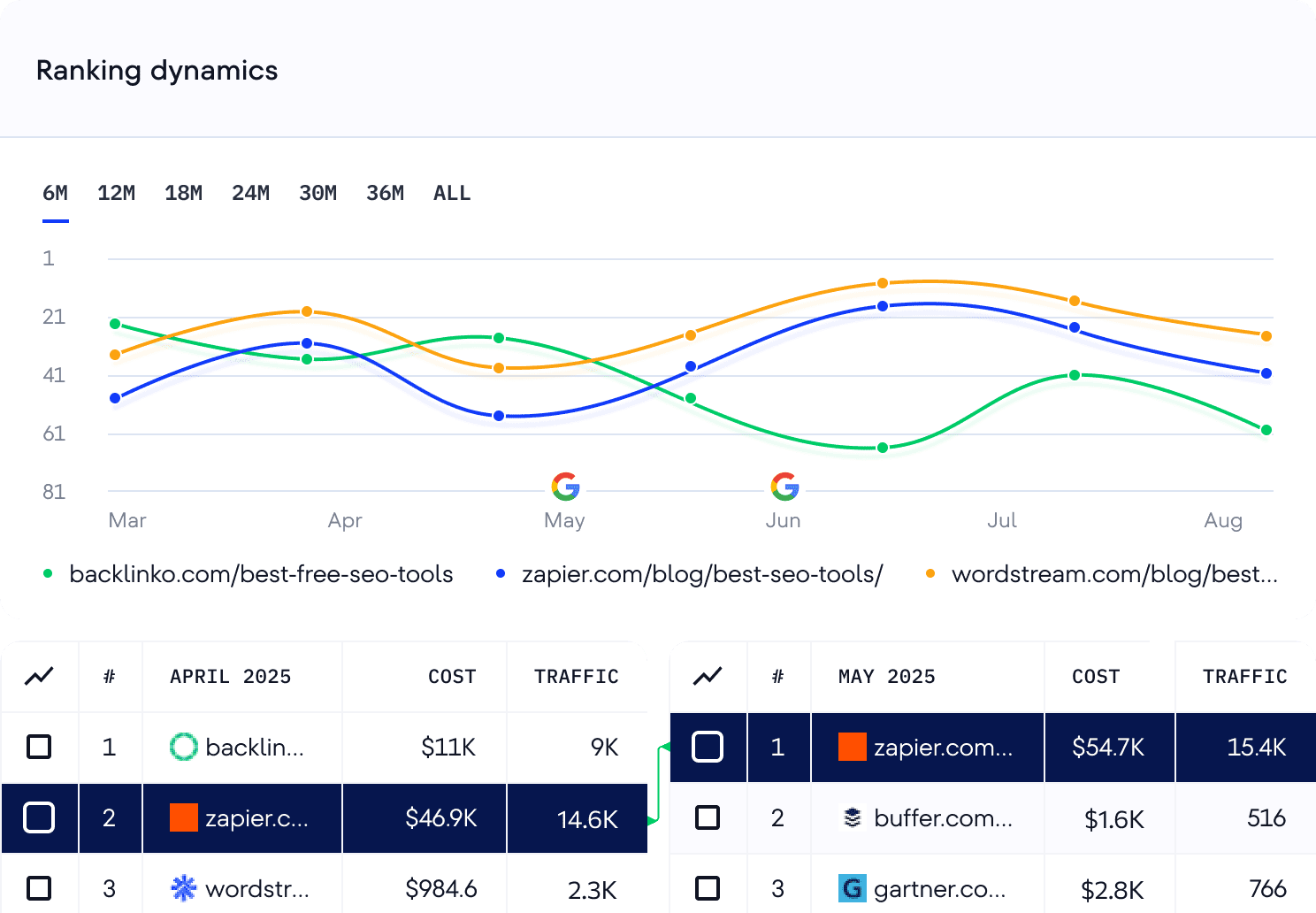
Task: Click the $54.7K cost cell
Action: click(1108, 748)
